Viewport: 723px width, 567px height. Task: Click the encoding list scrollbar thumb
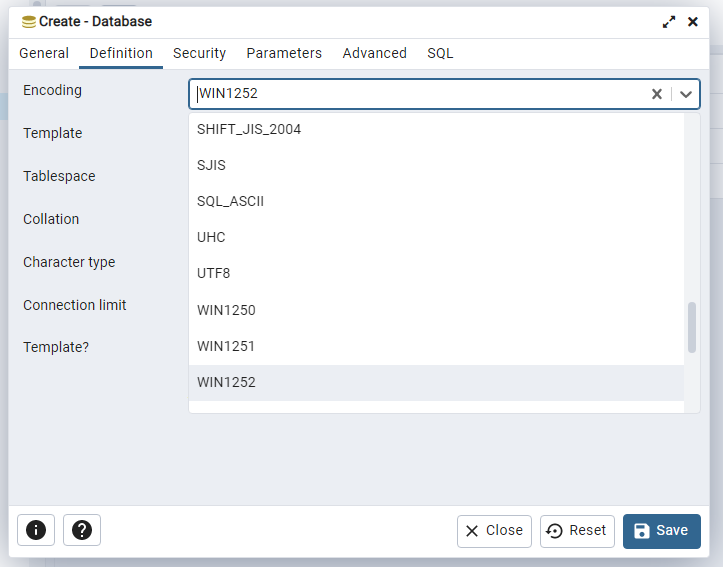pos(692,327)
